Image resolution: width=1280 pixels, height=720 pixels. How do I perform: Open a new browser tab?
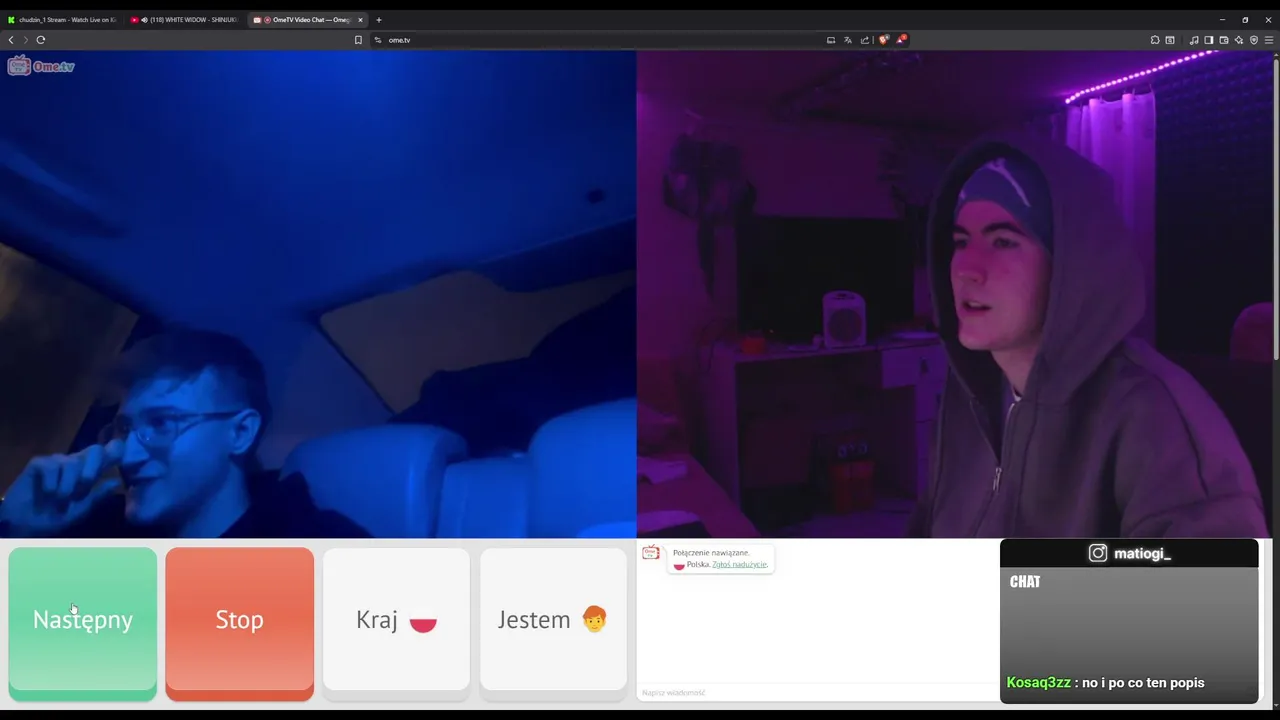pyautogui.click(x=378, y=20)
